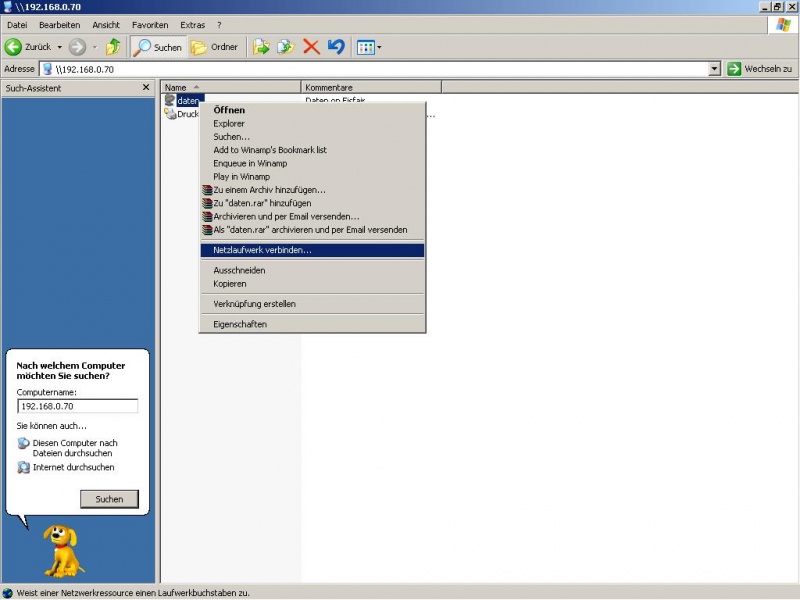Open the Favoriten menu
The image size is (800, 600).
tap(148, 24)
